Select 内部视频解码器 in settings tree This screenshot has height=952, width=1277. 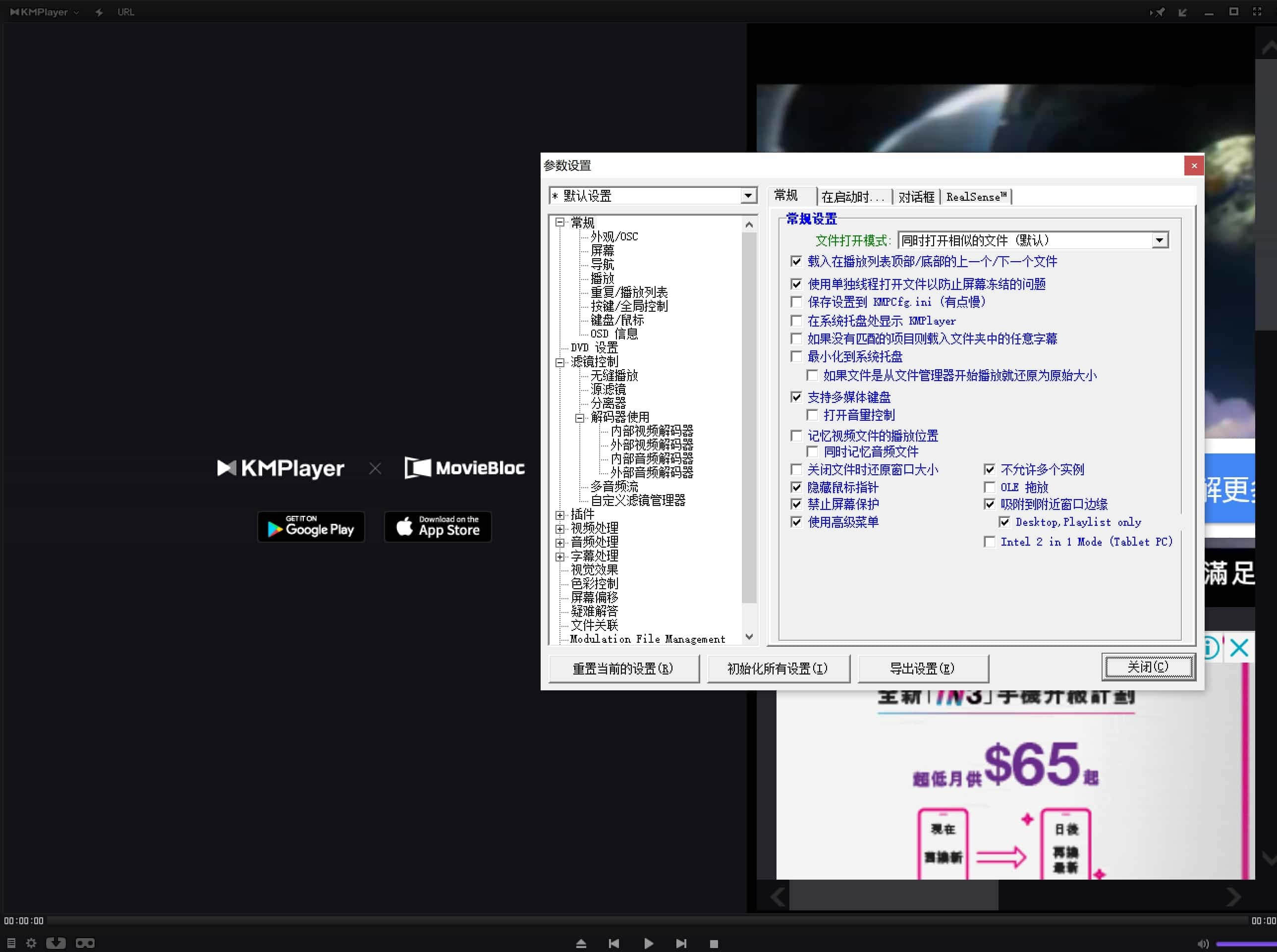coord(652,431)
